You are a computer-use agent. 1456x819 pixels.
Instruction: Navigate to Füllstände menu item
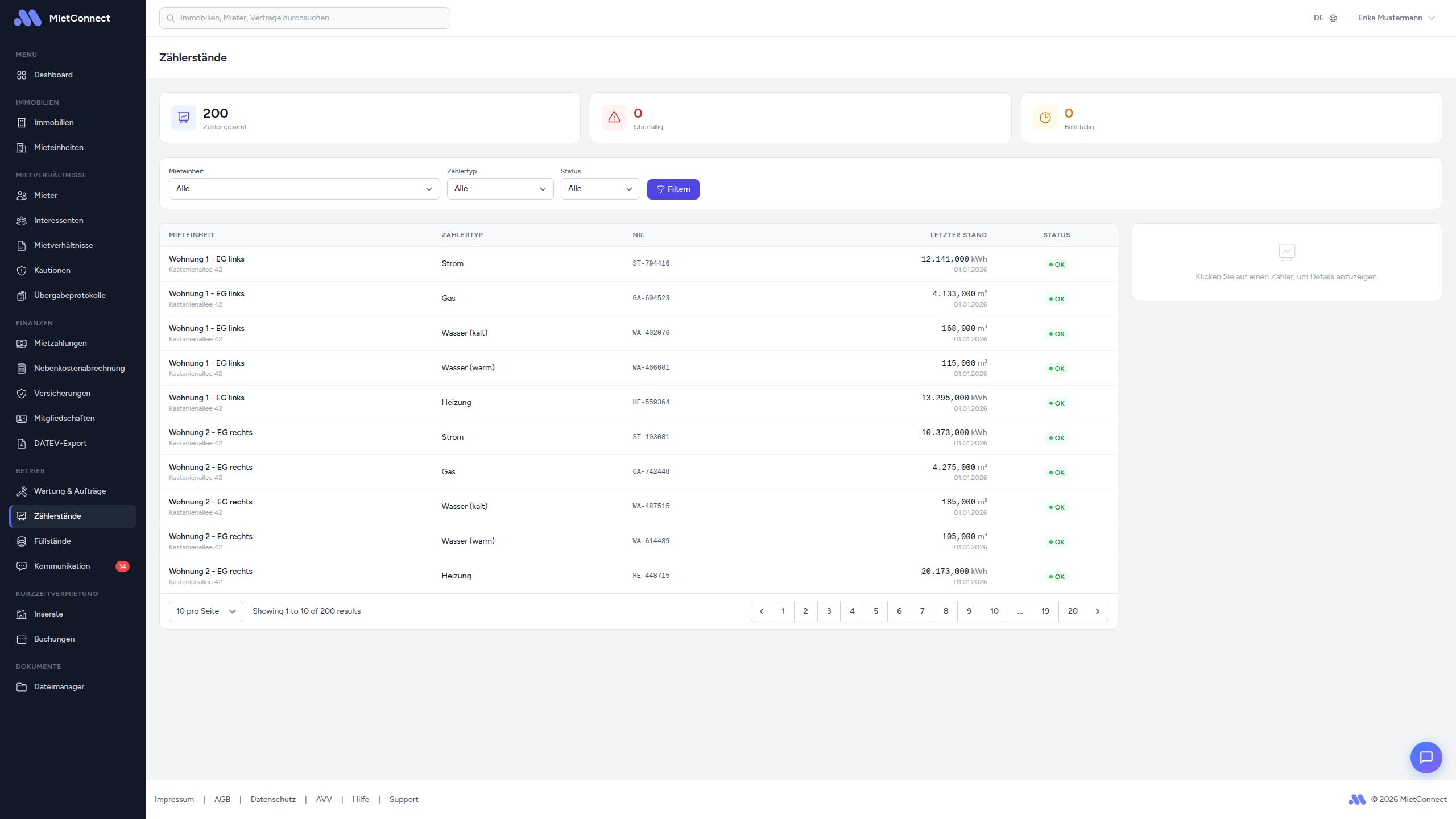tap(52, 541)
